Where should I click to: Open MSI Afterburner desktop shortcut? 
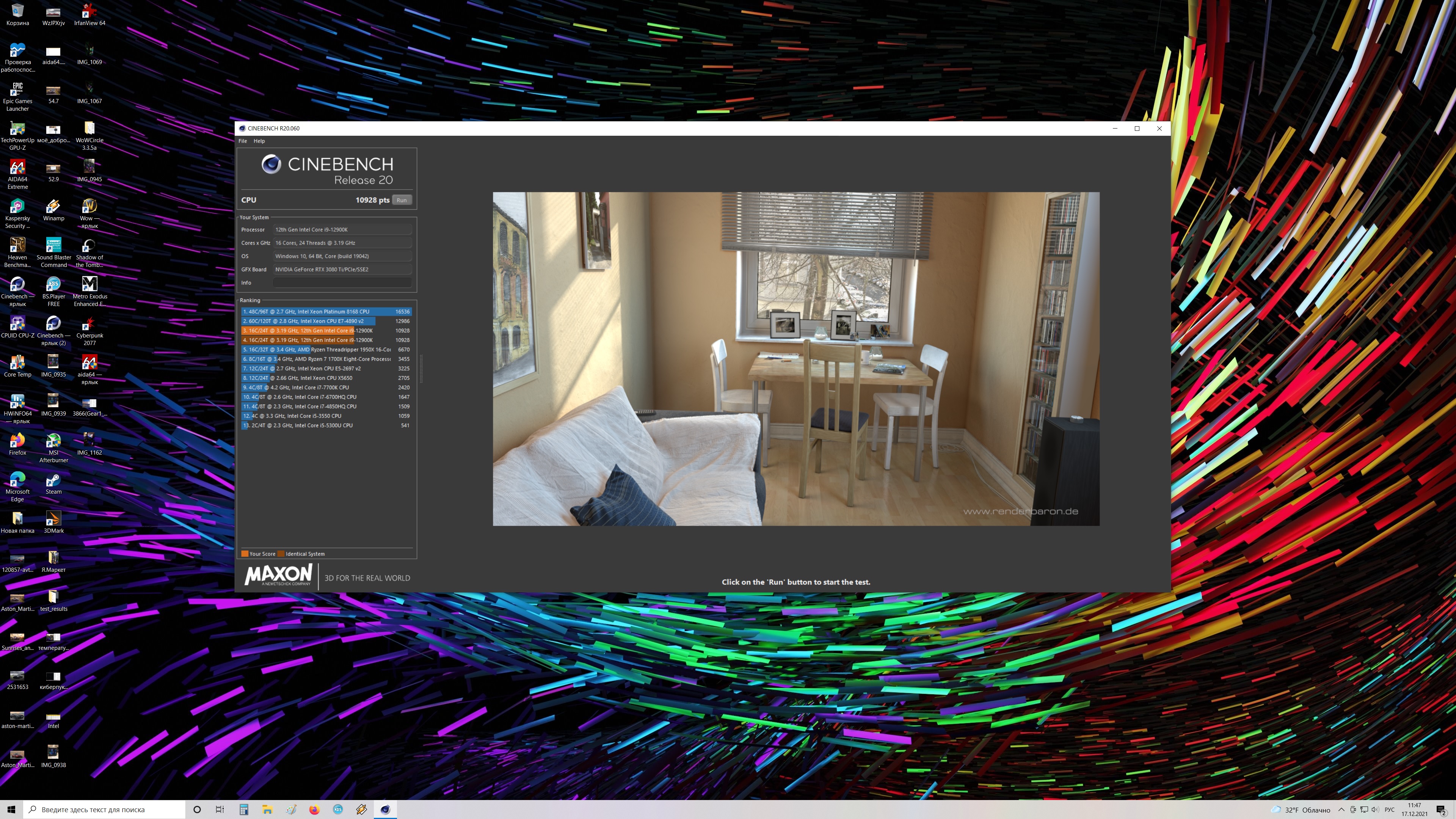[x=53, y=441]
